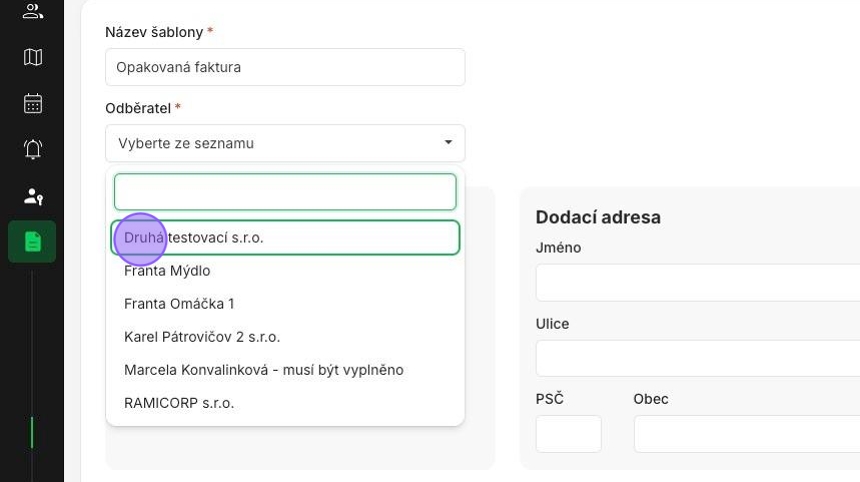Click the dropdown search field
860x482 pixels.
pyautogui.click(x=285, y=192)
